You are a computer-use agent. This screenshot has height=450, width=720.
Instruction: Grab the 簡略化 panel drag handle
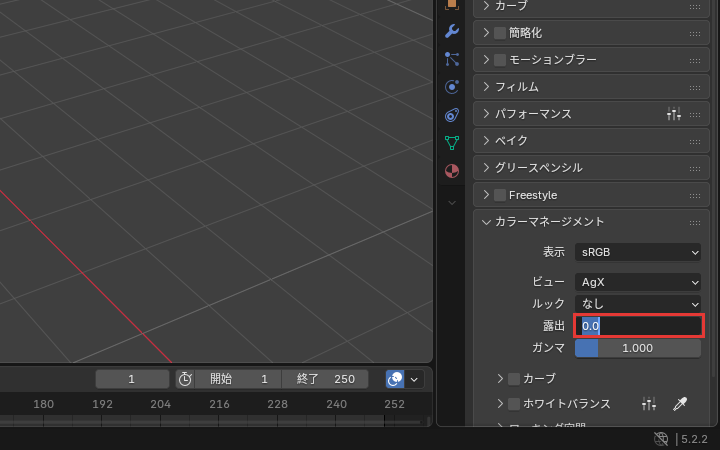pyautogui.click(x=695, y=34)
